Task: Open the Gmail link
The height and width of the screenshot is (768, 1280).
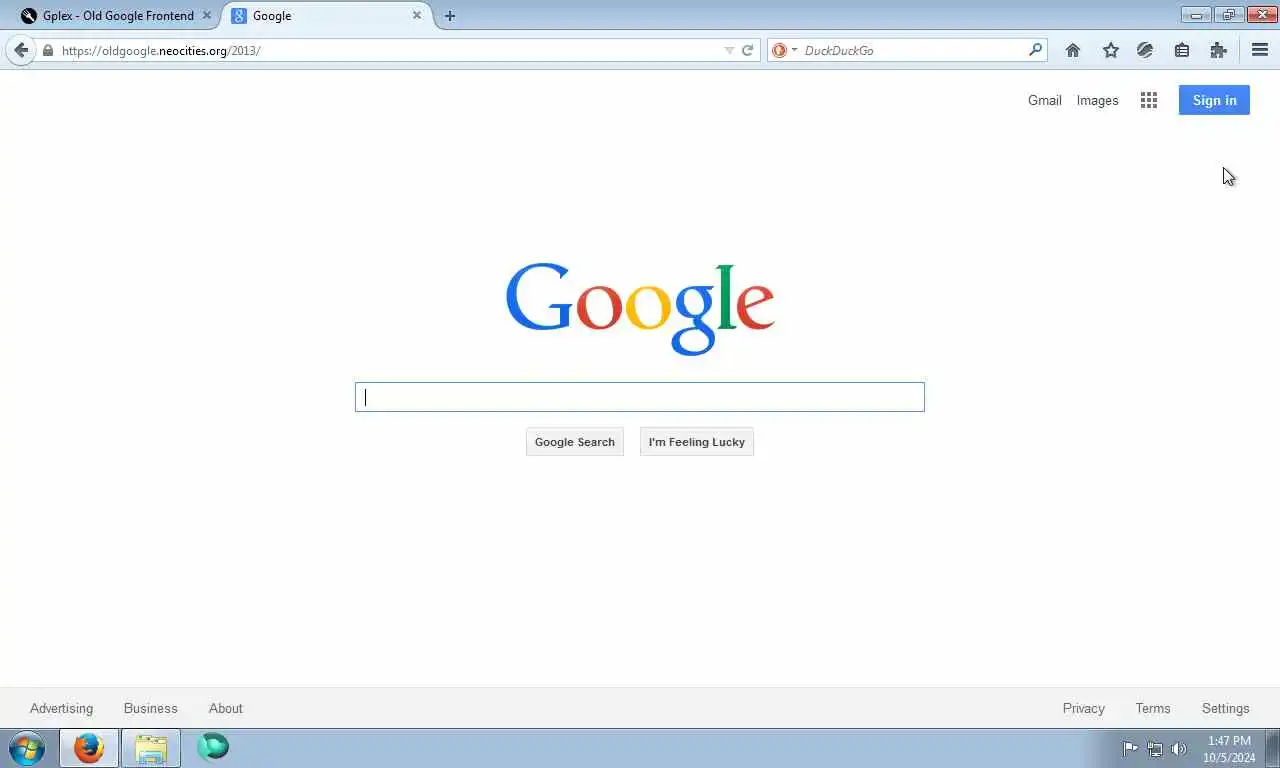Action: click(1045, 100)
